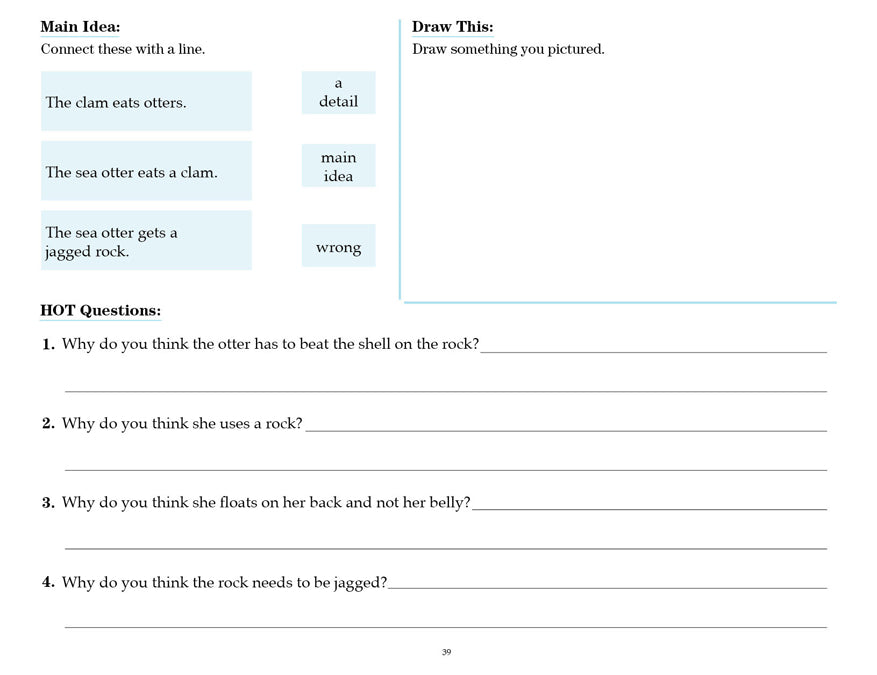
Task: Click the "HOT Questions:" heading
Action: (99, 310)
